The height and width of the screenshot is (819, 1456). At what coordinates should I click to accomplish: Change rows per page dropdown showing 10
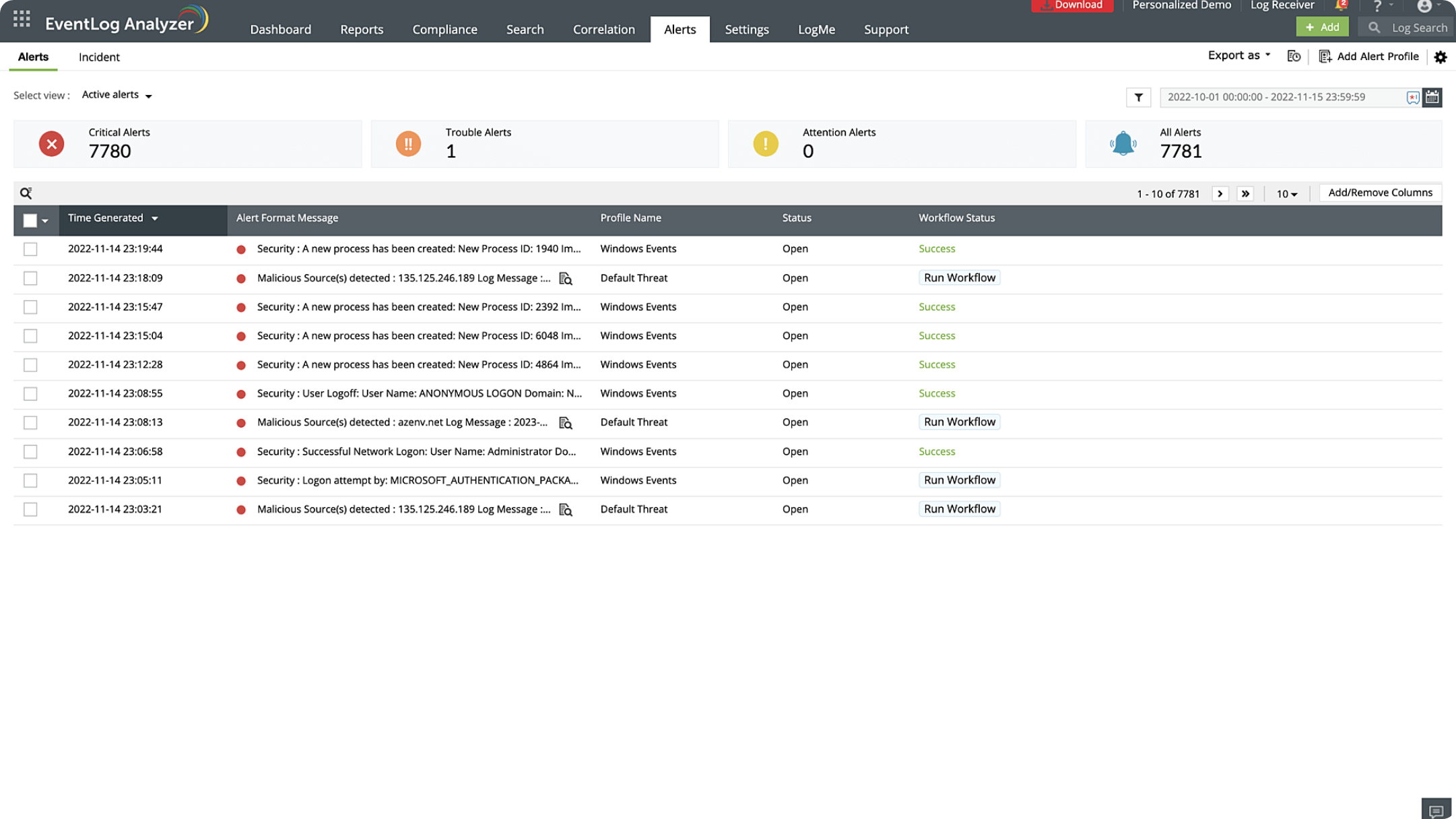[1286, 194]
